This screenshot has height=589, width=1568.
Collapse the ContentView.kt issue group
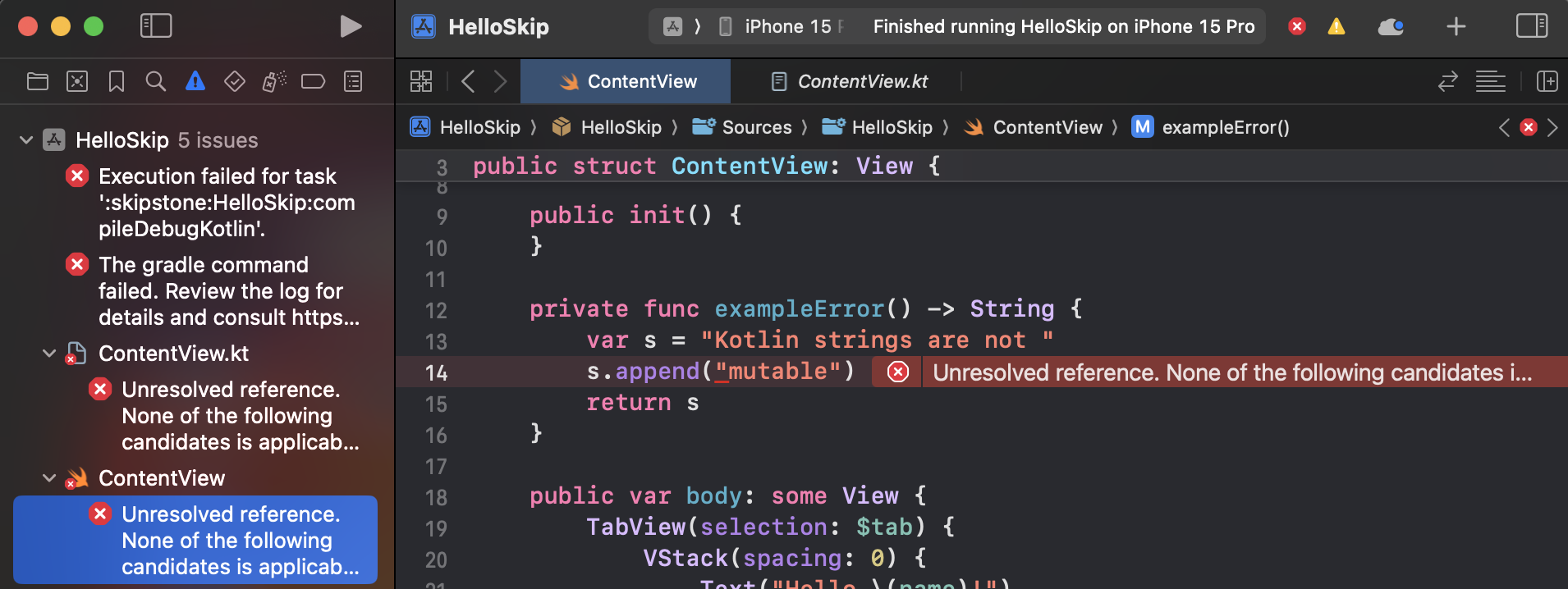tap(49, 354)
